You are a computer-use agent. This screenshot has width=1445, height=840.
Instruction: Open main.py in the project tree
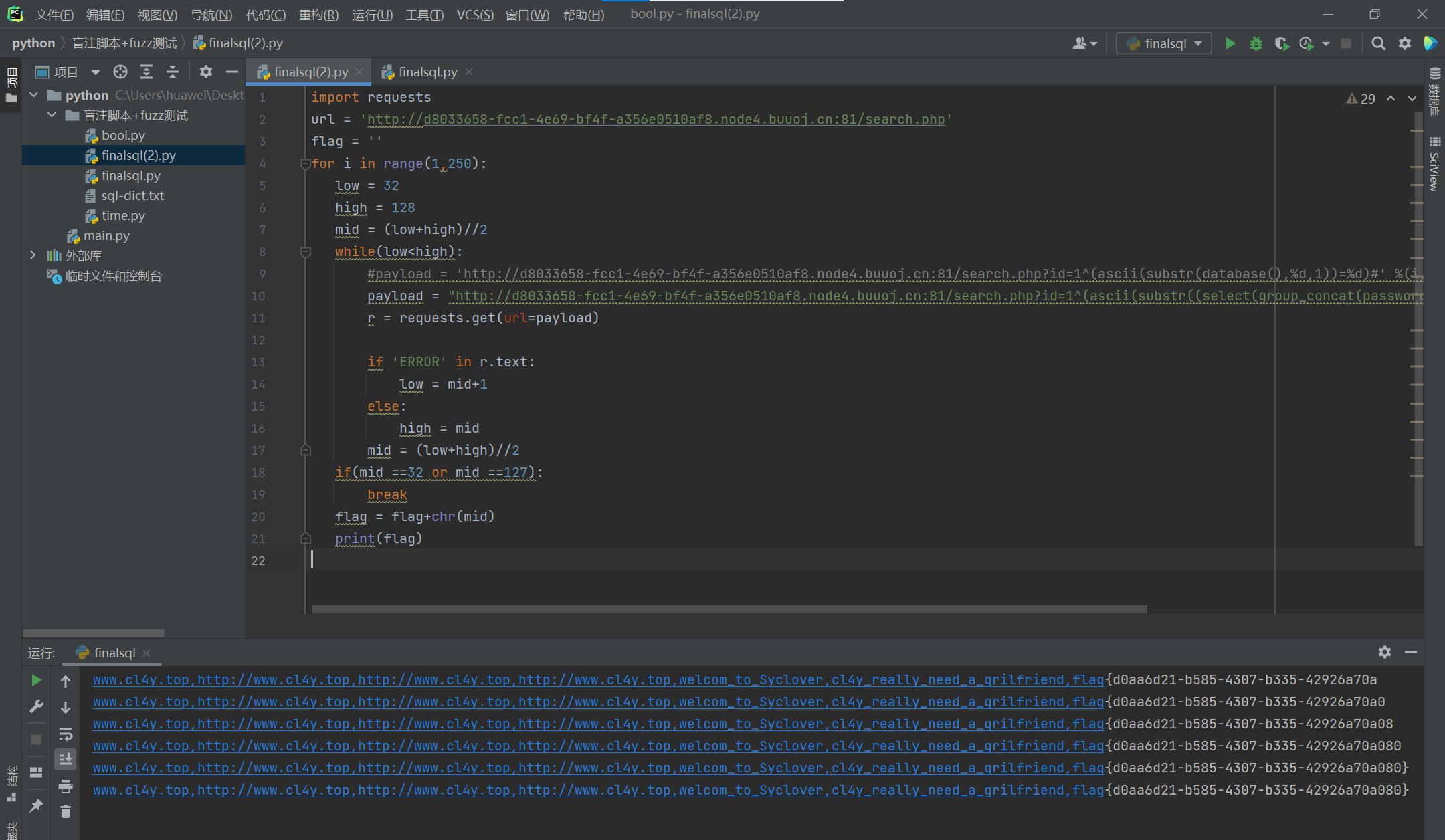tap(106, 235)
